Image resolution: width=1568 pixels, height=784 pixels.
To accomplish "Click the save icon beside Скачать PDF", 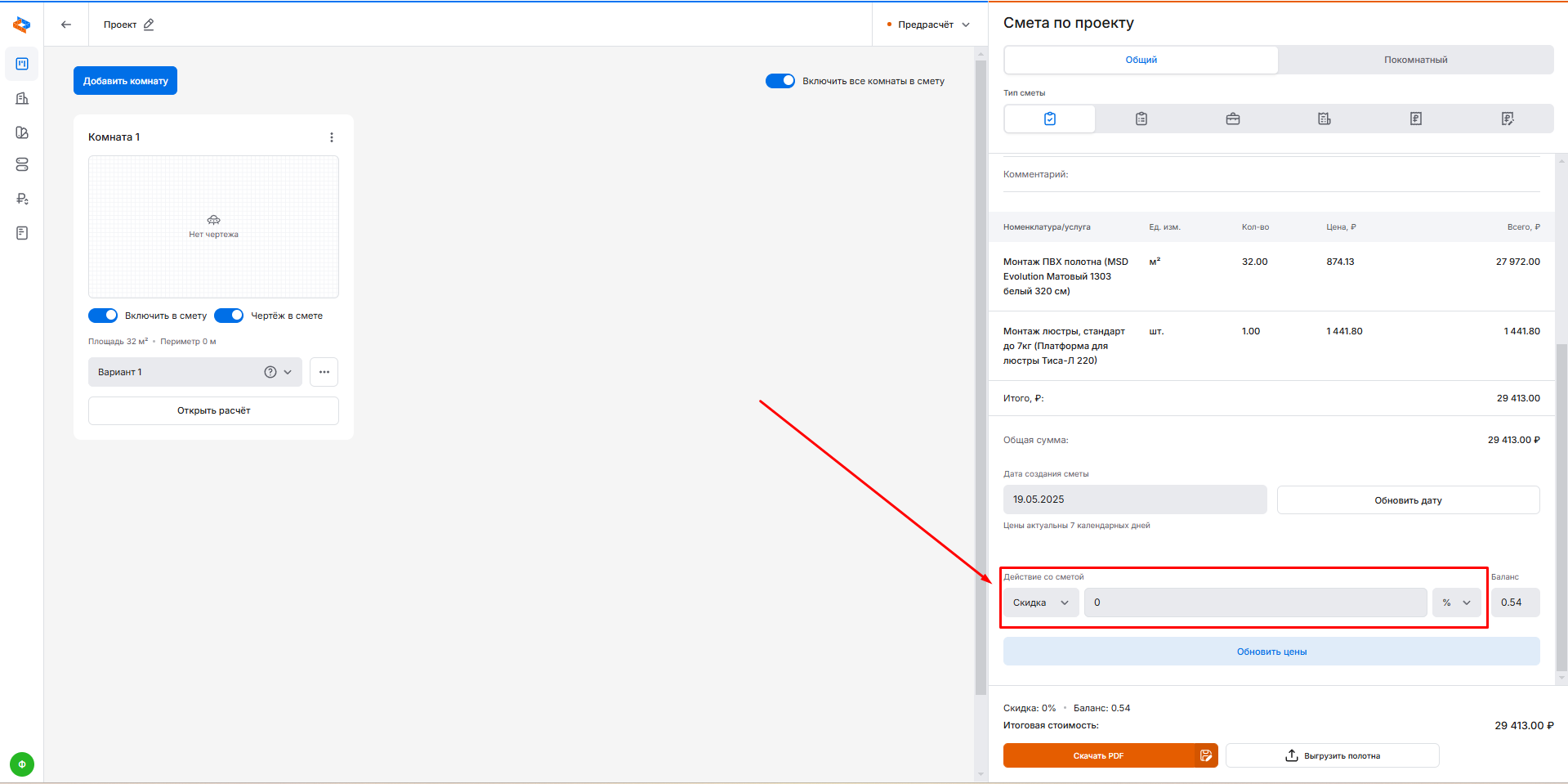I will point(1206,755).
